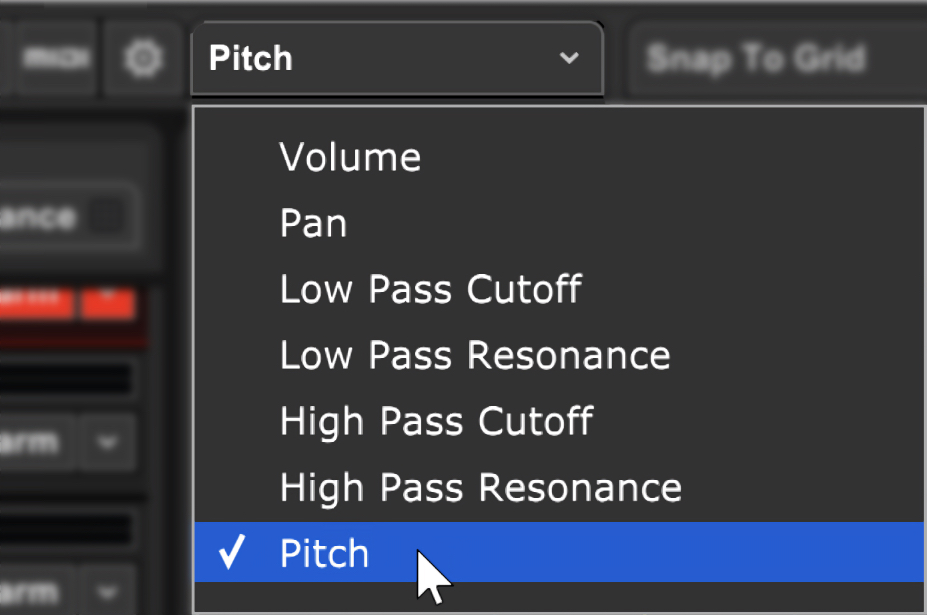Choose Pan in the dropdown menu
The width and height of the screenshot is (927, 615).
(x=559, y=224)
